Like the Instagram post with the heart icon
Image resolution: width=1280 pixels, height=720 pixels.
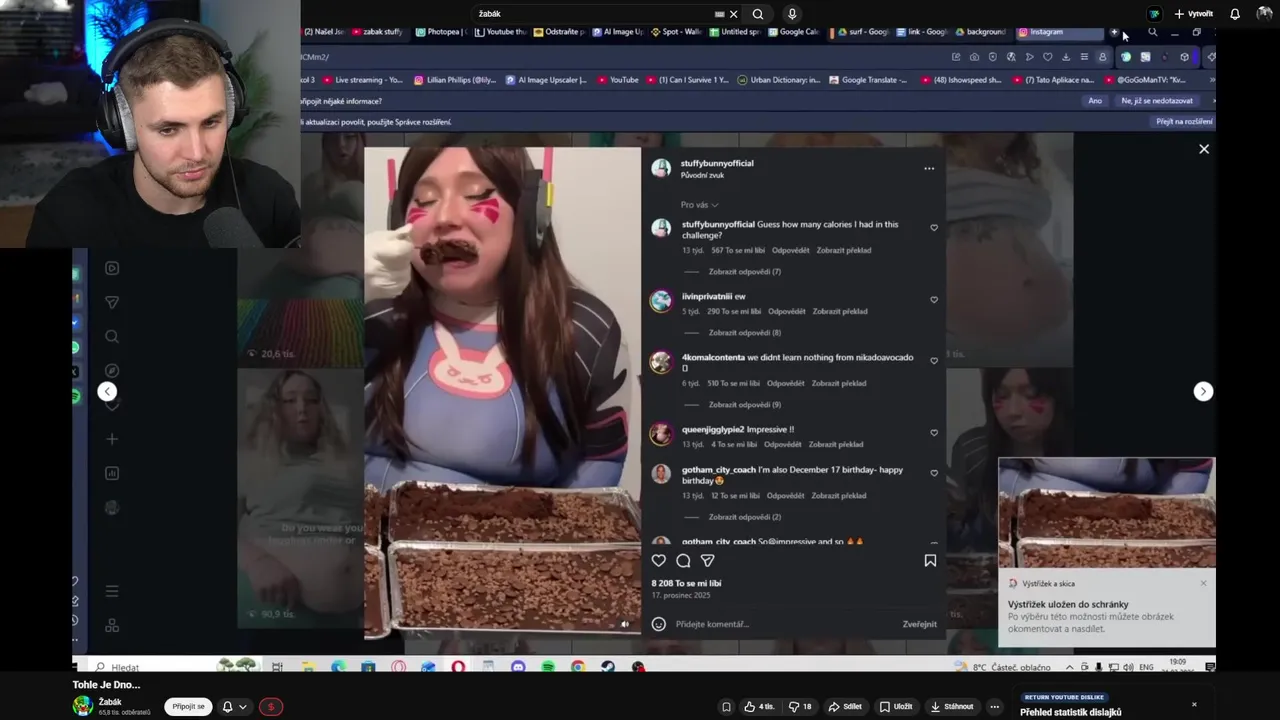click(x=659, y=561)
